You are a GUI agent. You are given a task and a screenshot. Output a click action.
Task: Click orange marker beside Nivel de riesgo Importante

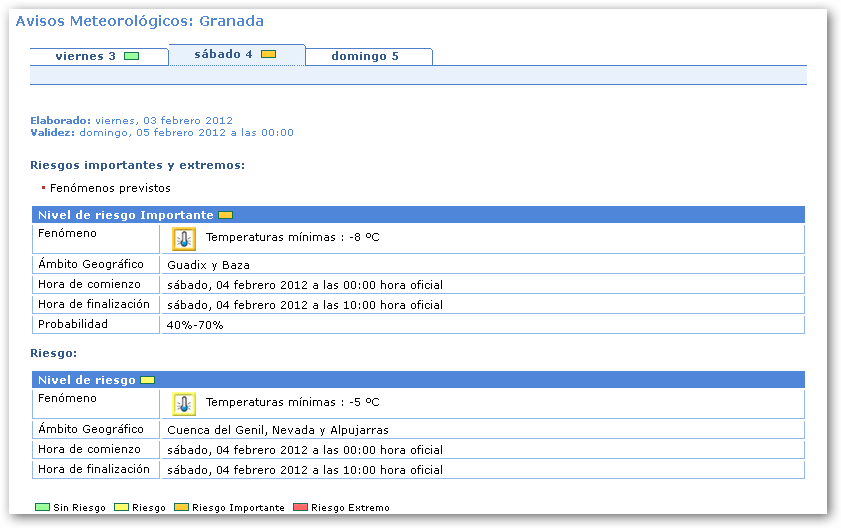coord(225,215)
